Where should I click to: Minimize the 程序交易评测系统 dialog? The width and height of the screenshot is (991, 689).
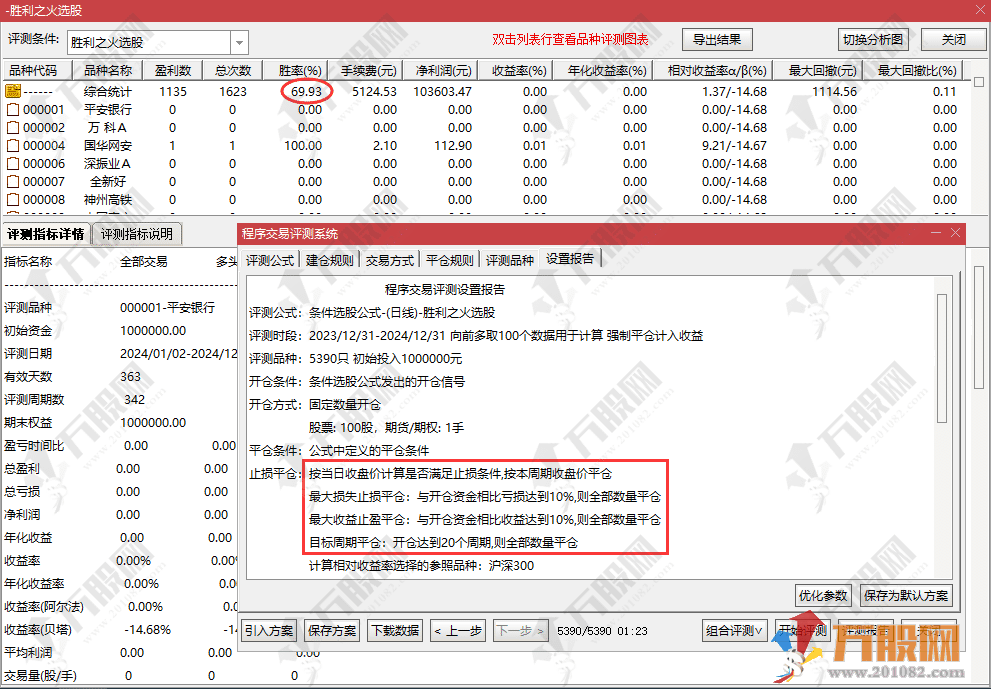tap(936, 233)
